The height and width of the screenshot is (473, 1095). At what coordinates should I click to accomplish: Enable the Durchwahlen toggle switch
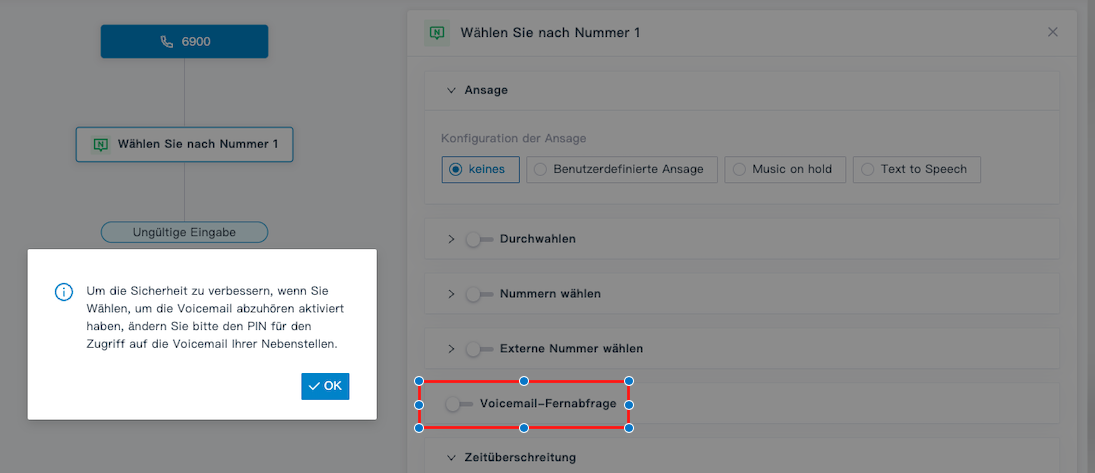click(x=479, y=239)
